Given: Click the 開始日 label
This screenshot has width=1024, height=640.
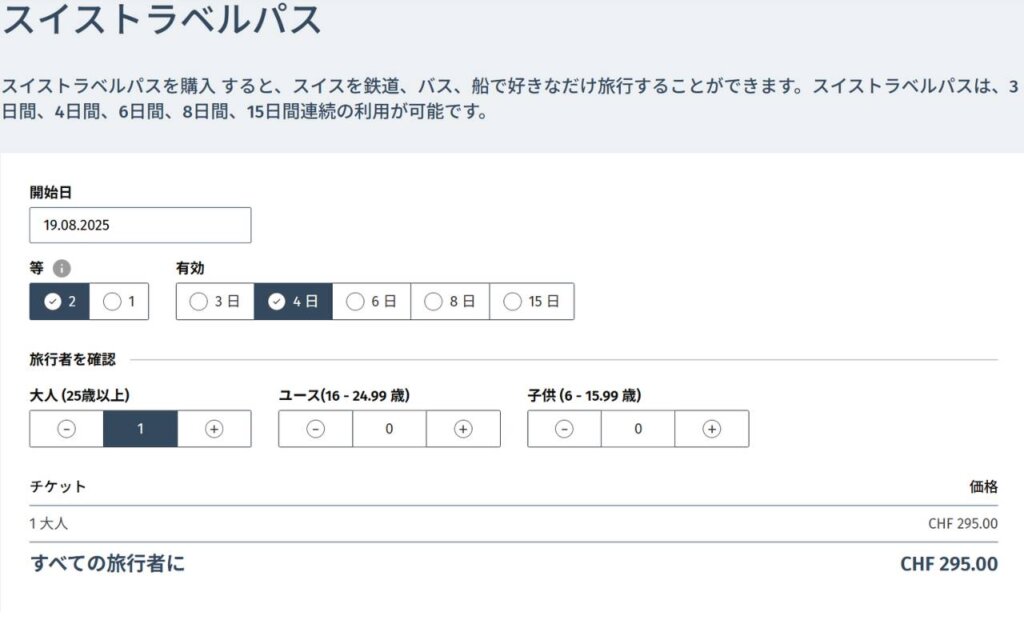Looking at the screenshot, I should (51, 193).
